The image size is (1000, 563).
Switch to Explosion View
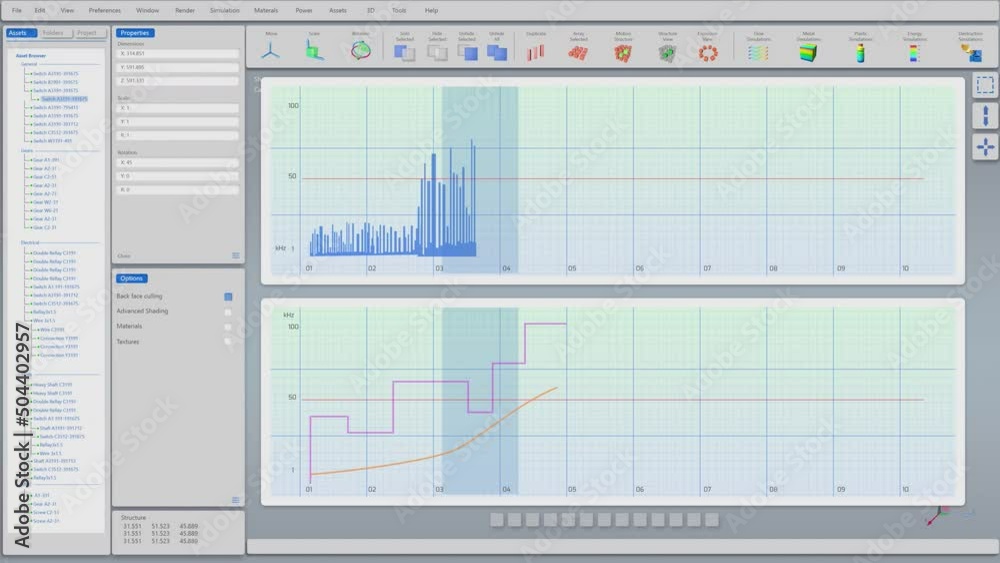pyautogui.click(x=708, y=54)
